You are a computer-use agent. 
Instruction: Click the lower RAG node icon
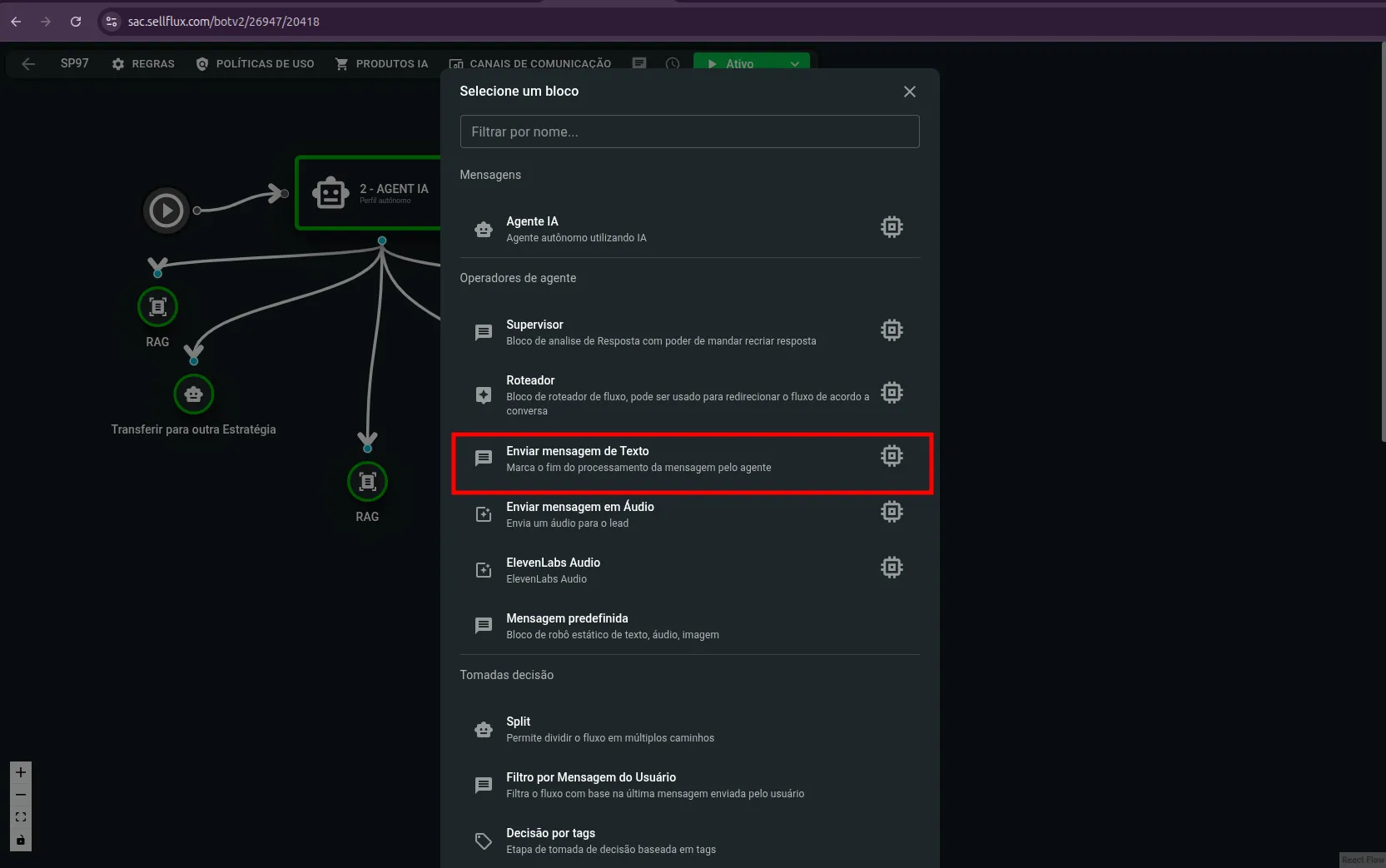[x=367, y=482]
